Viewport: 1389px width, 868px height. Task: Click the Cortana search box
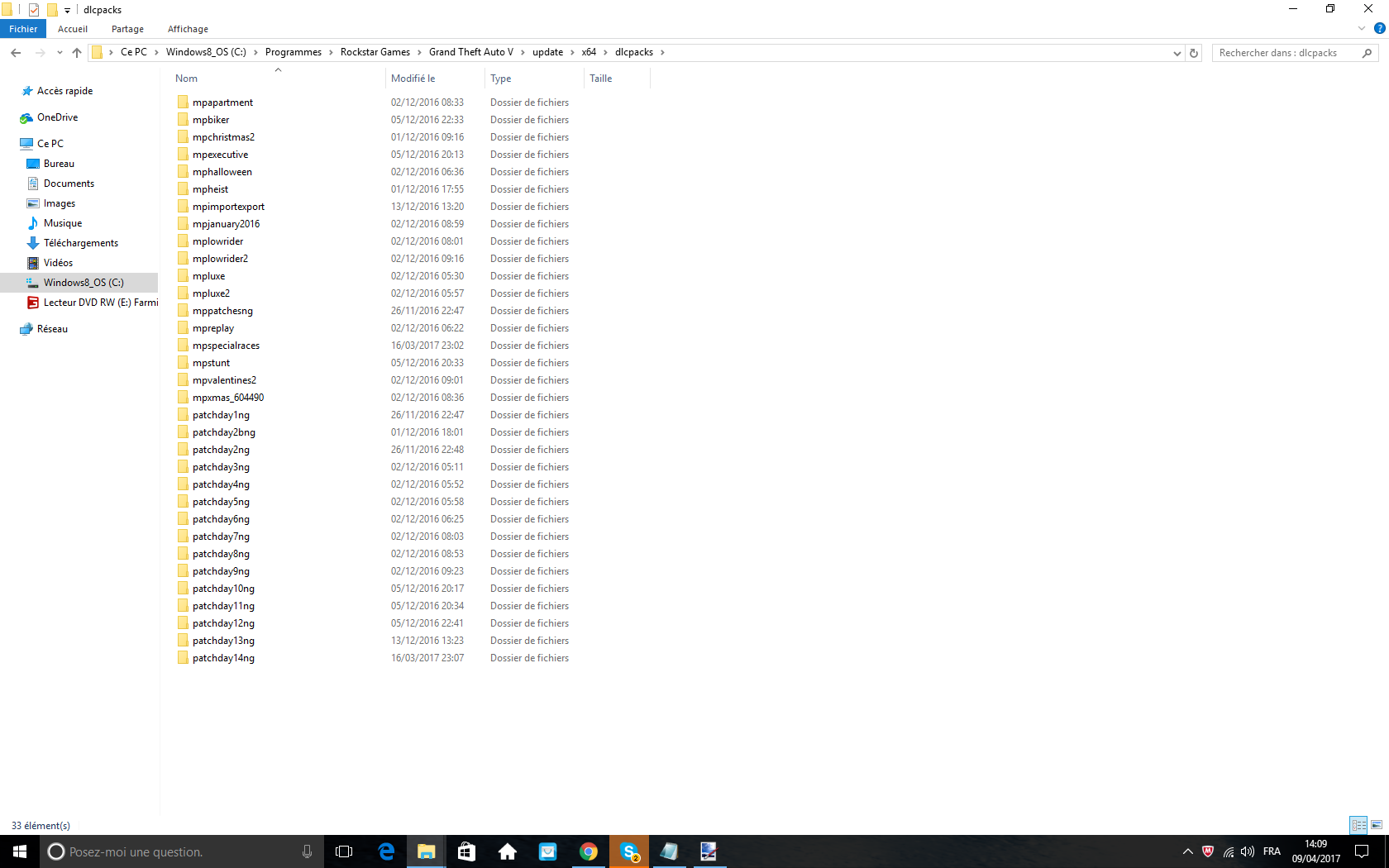click(x=182, y=851)
